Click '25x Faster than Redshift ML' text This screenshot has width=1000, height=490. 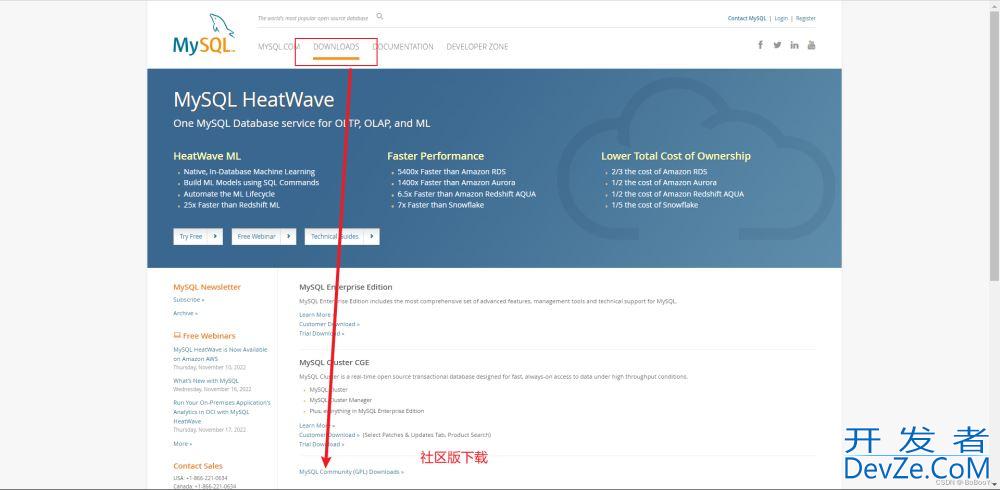point(232,205)
